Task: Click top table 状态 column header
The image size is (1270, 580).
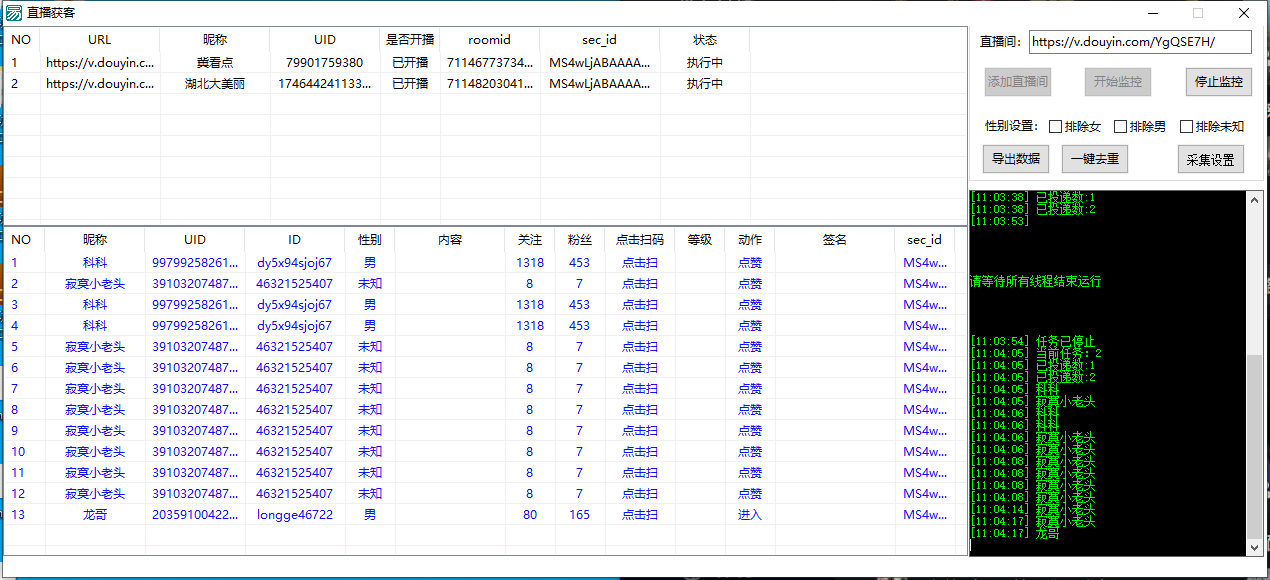Action: coord(705,40)
